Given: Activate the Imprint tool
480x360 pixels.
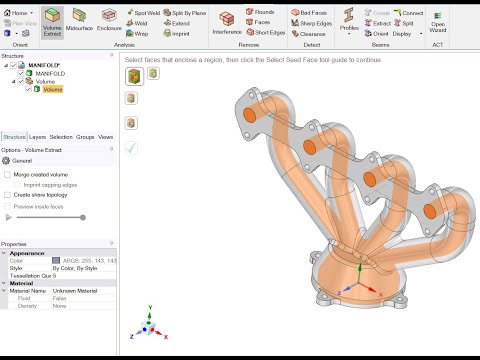Looking at the screenshot, I should (x=177, y=34).
